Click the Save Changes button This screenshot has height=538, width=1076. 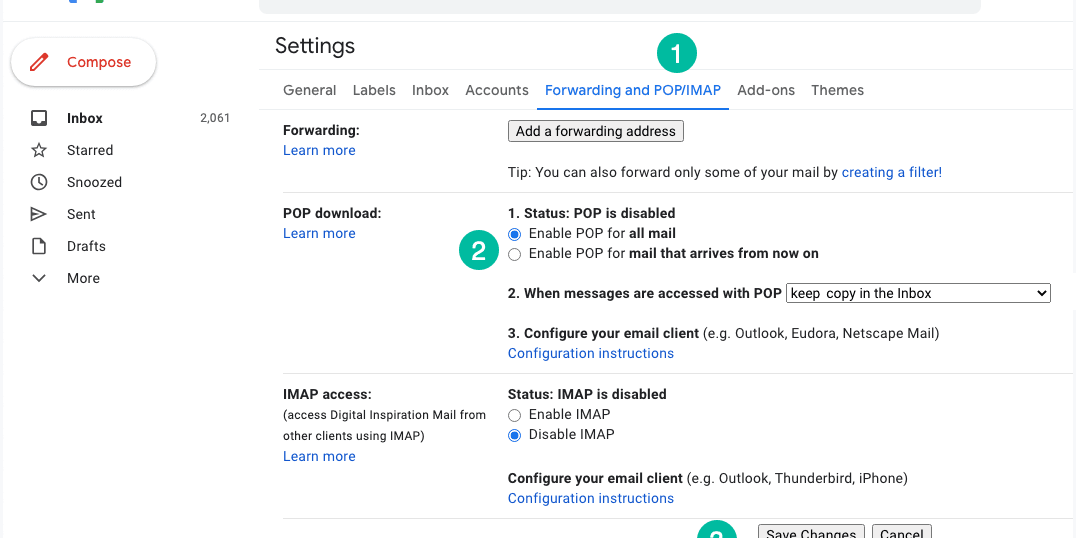pos(811,534)
